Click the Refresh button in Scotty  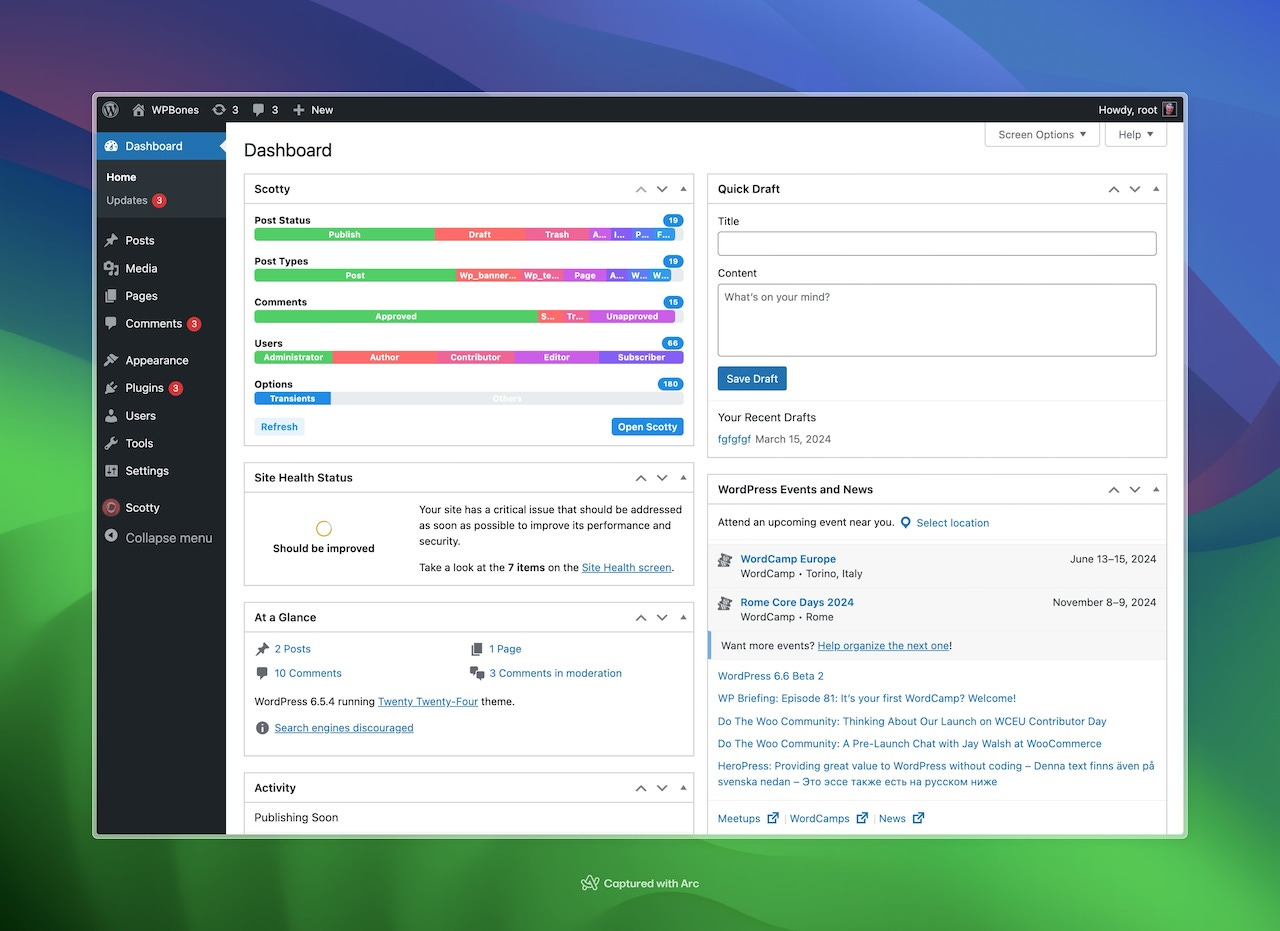click(279, 427)
